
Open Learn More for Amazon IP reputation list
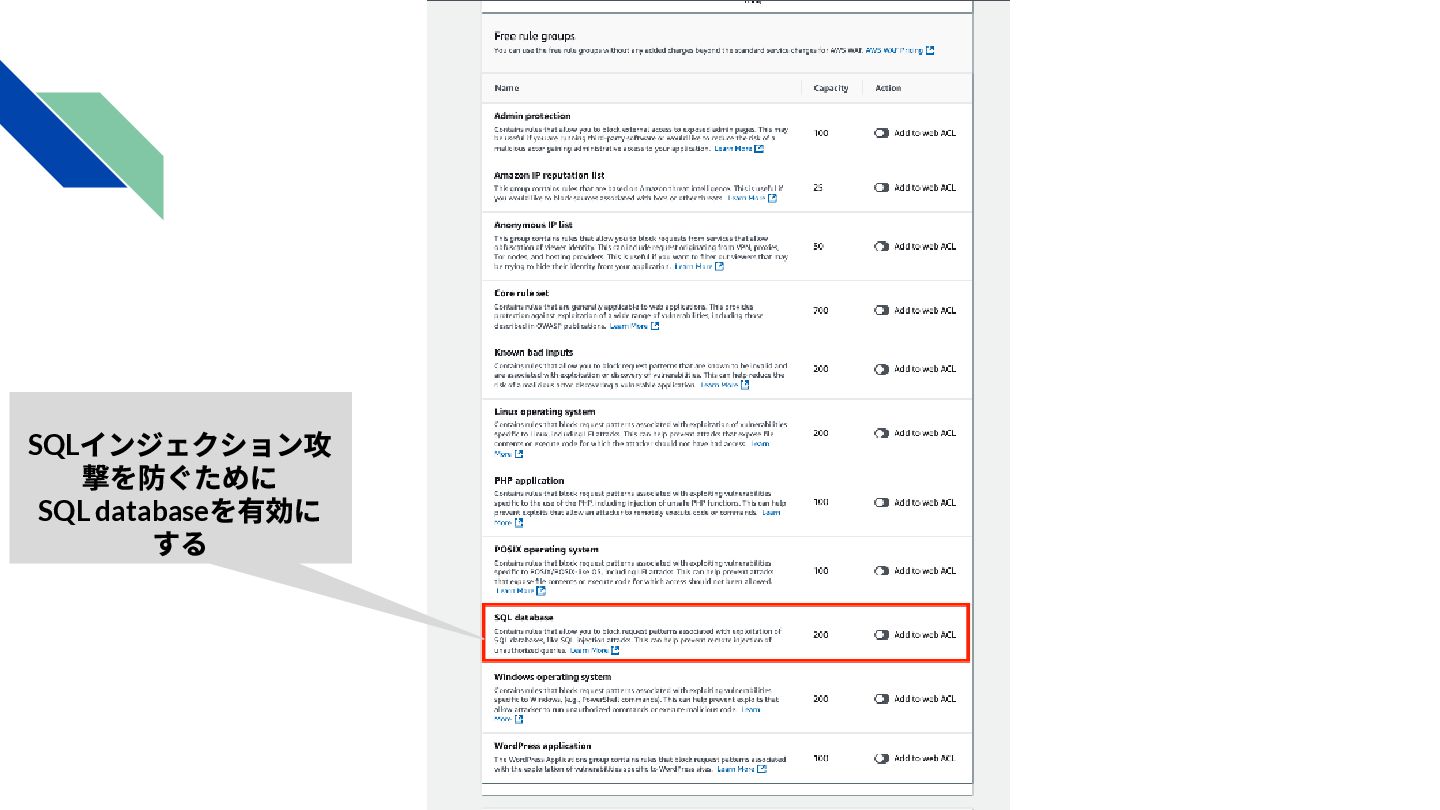coord(746,198)
